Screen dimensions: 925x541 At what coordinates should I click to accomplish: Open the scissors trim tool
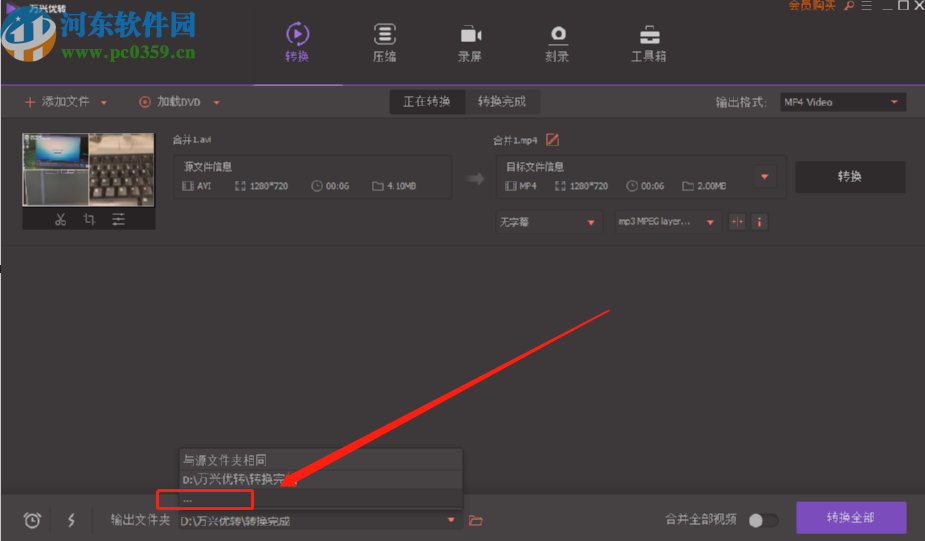[60, 219]
